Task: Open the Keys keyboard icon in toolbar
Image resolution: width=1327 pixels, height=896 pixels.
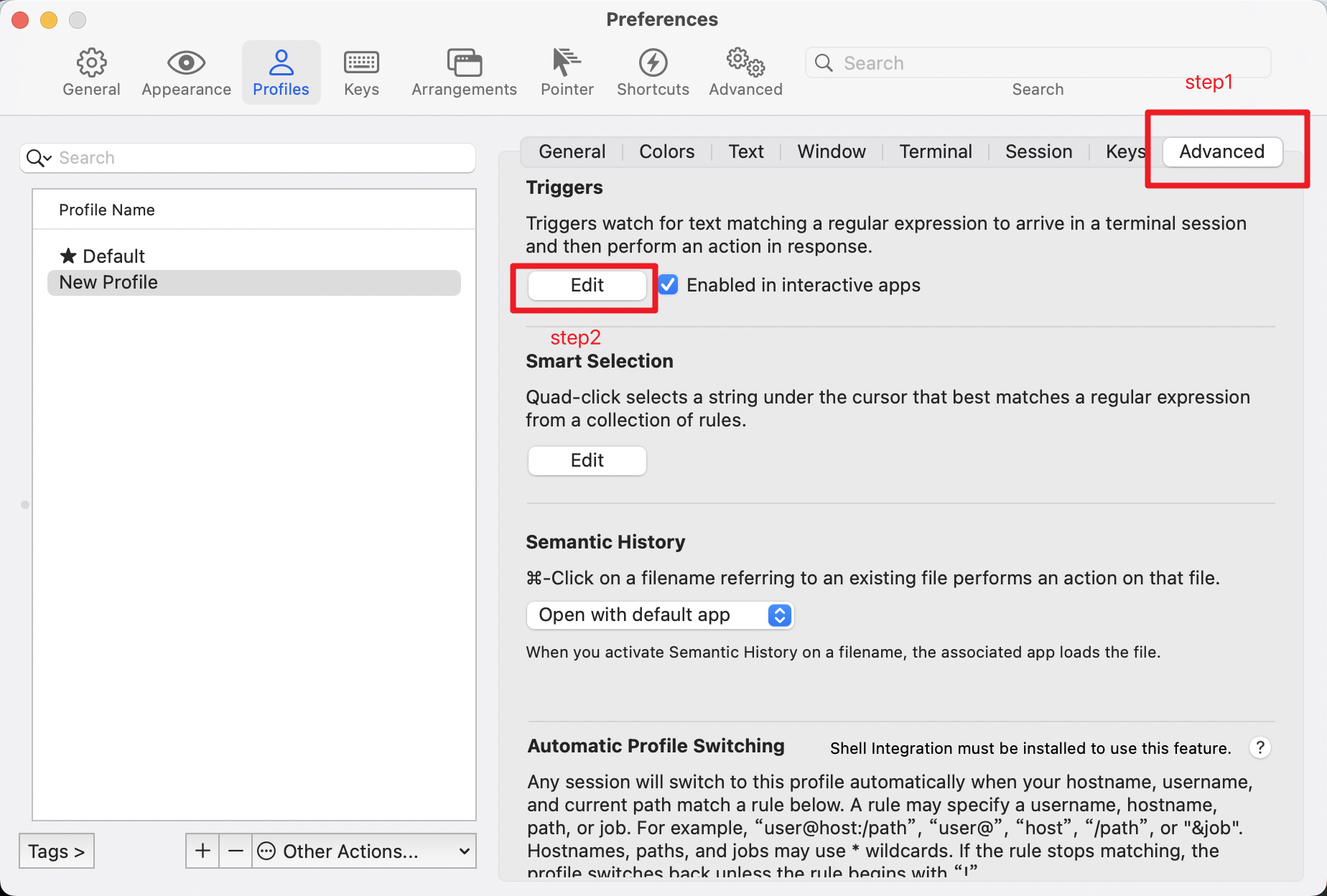Action: click(361, 63)
